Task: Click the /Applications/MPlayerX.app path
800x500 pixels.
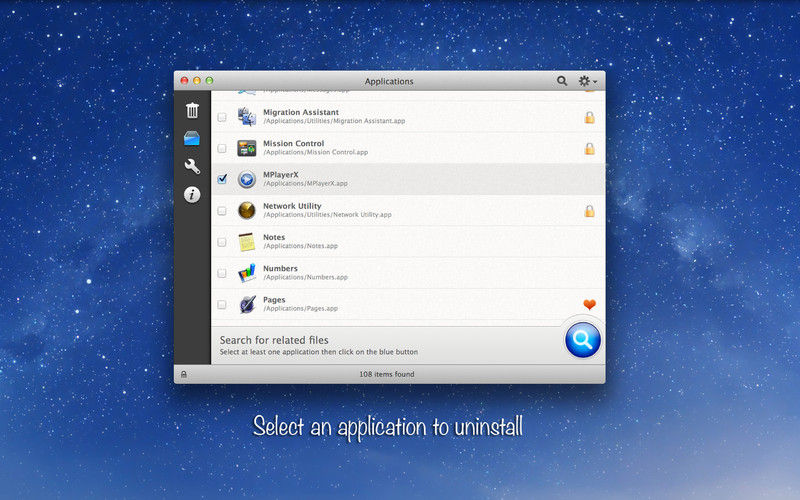Action: (305, 183)
